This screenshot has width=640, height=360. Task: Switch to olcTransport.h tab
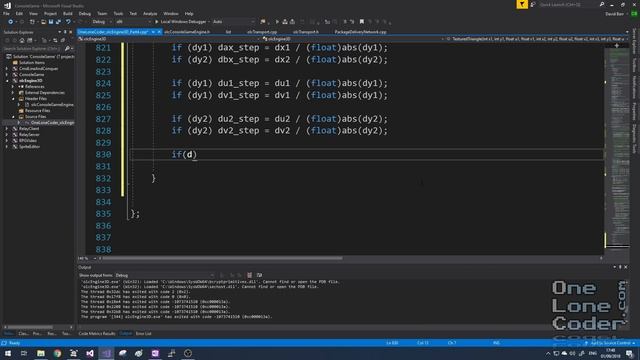305,32
